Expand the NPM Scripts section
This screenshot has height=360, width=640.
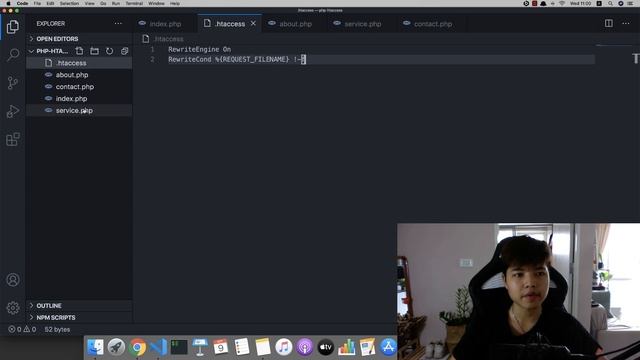pos(80,318)
